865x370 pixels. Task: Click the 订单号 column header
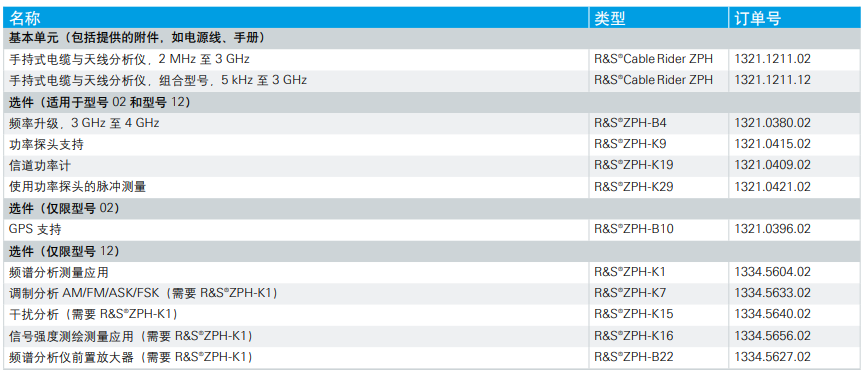[x=758, y=19]
